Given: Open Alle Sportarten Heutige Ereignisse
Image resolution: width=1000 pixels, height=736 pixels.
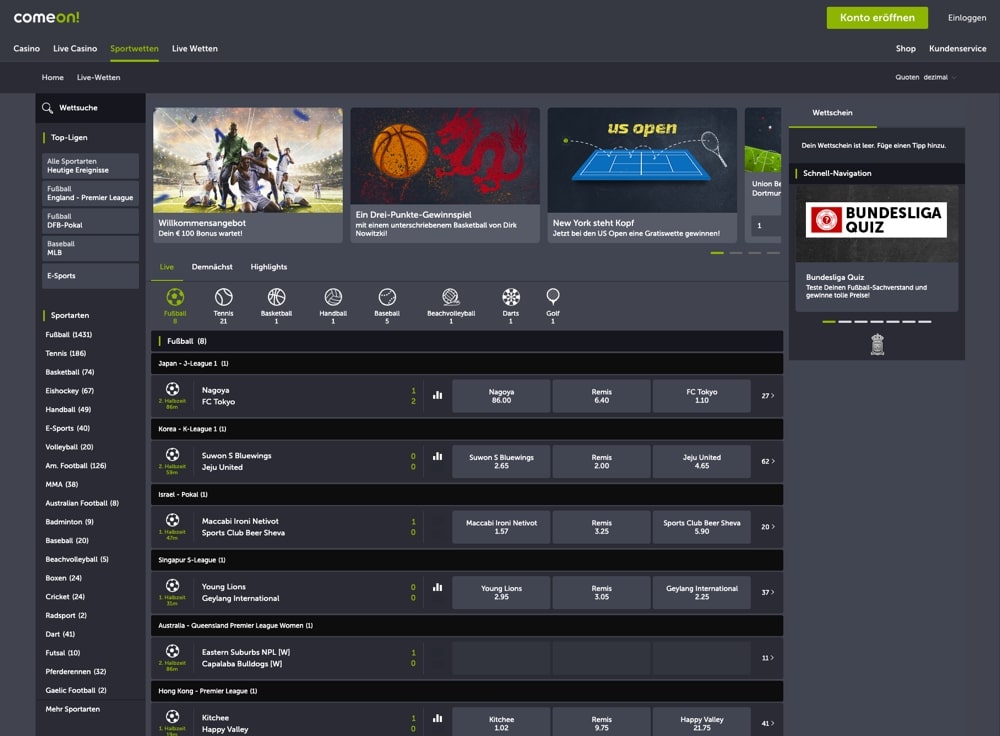Looking at the screenshot, I should (90, 166).
